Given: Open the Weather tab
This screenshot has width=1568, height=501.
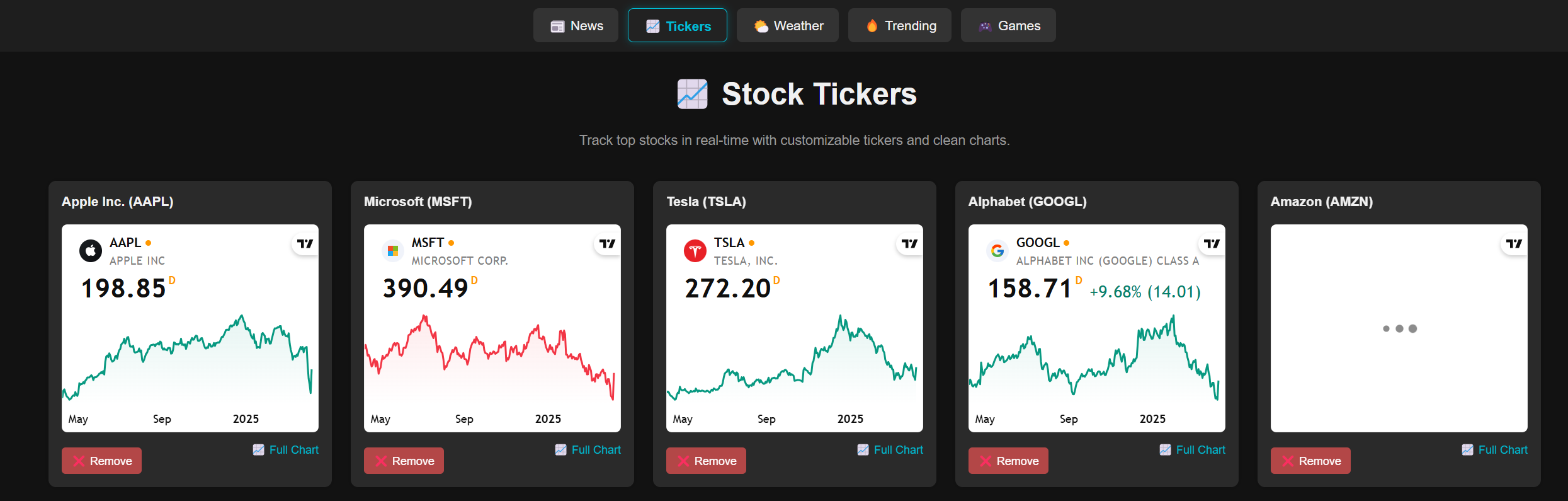Looking at the screenshot, I should (x=788, y=26).
